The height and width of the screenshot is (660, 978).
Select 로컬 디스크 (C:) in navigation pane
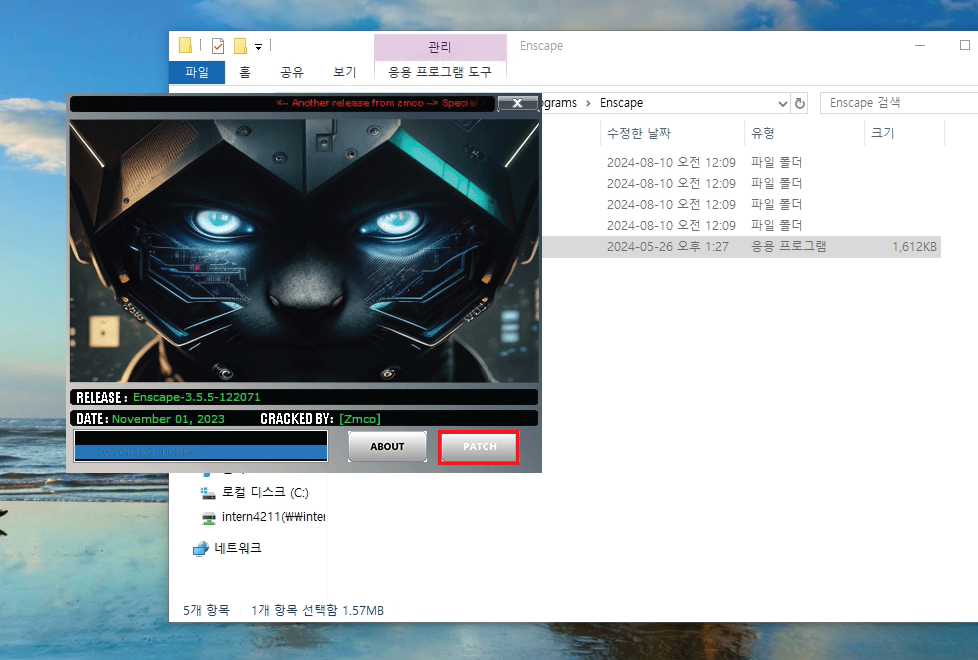click(x=265, y=492)
